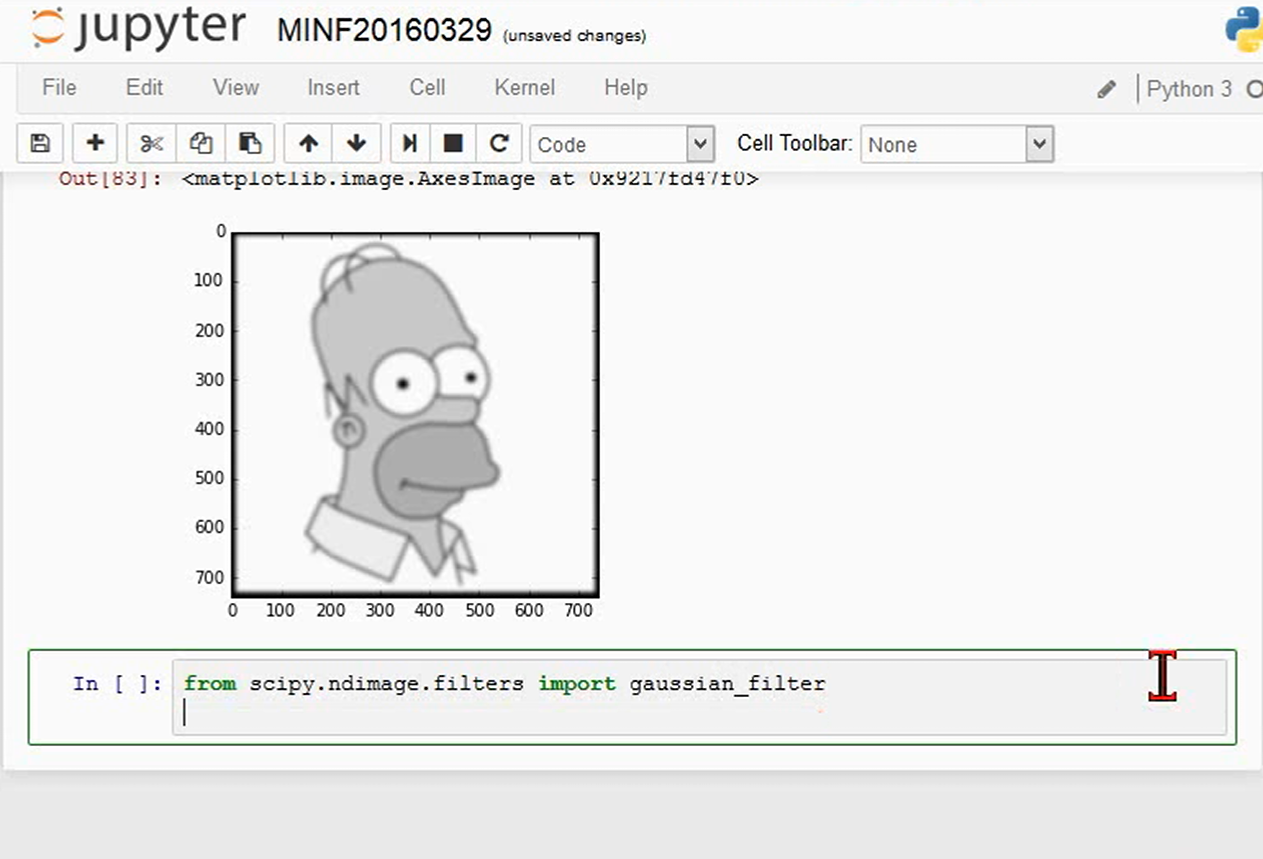The image size is (1263, 859).
Task: Click the Jupyter logo link
Action: [x=138, y=28]
